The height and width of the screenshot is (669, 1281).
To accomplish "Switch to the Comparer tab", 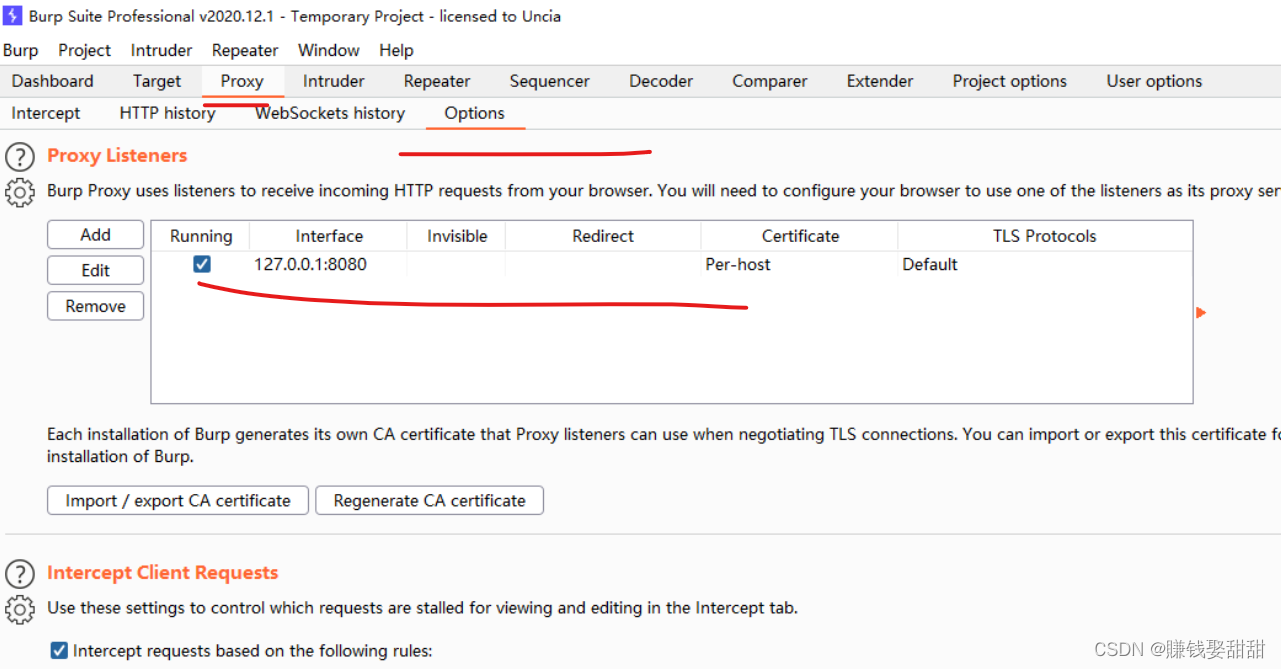I will pos(770,81).
